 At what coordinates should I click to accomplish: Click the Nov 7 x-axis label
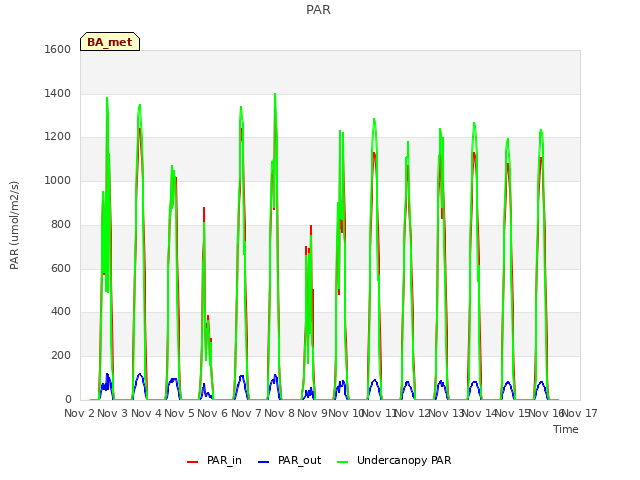click(246, 413)
